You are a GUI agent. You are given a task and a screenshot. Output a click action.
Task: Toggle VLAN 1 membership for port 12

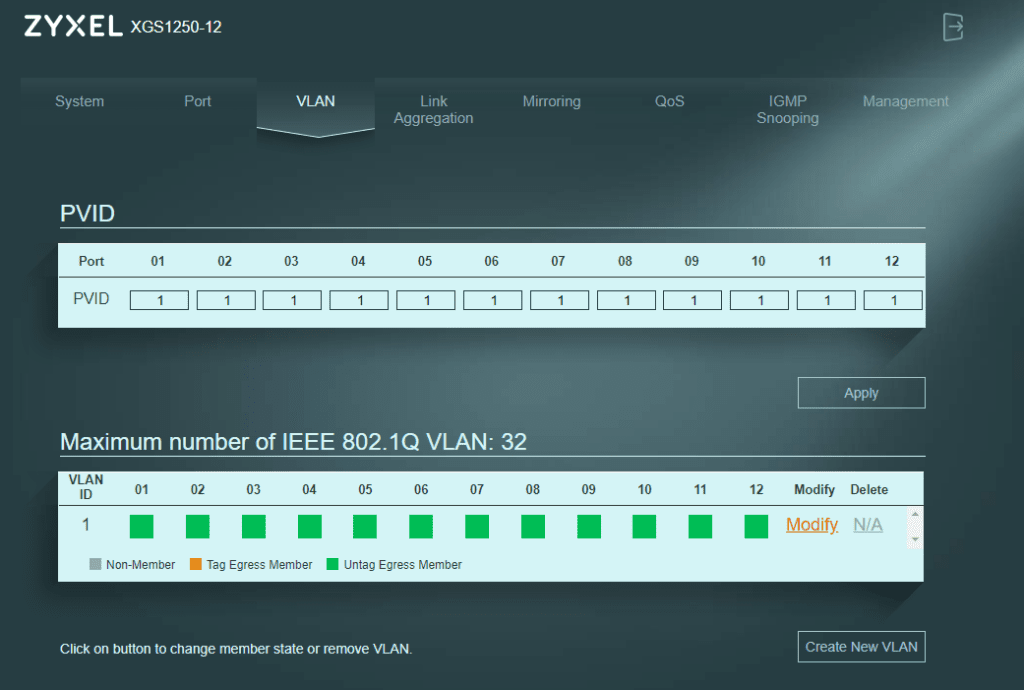coord(756,526)
